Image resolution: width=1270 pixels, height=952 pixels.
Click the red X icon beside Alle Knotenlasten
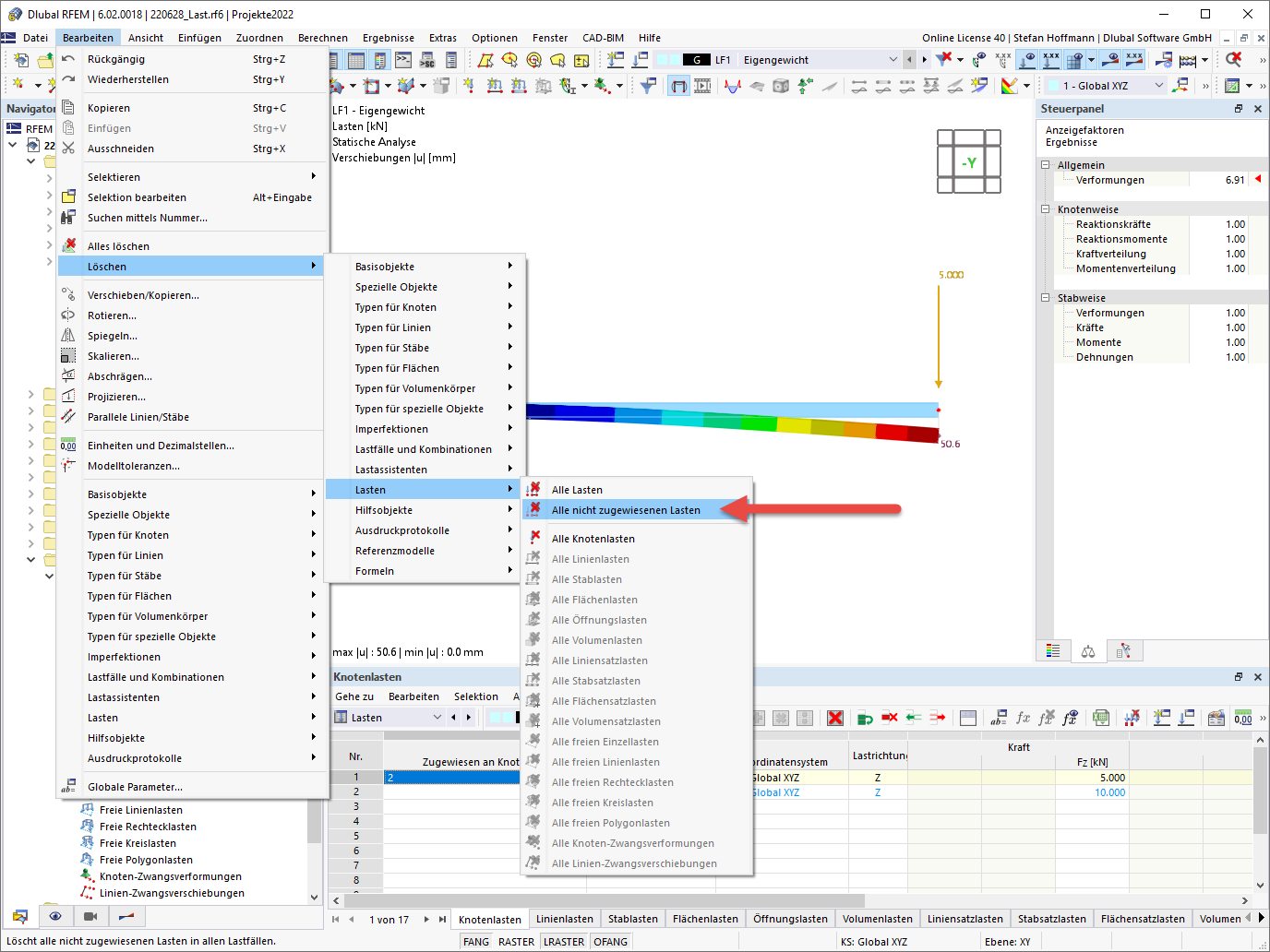(x=534, y=538)
